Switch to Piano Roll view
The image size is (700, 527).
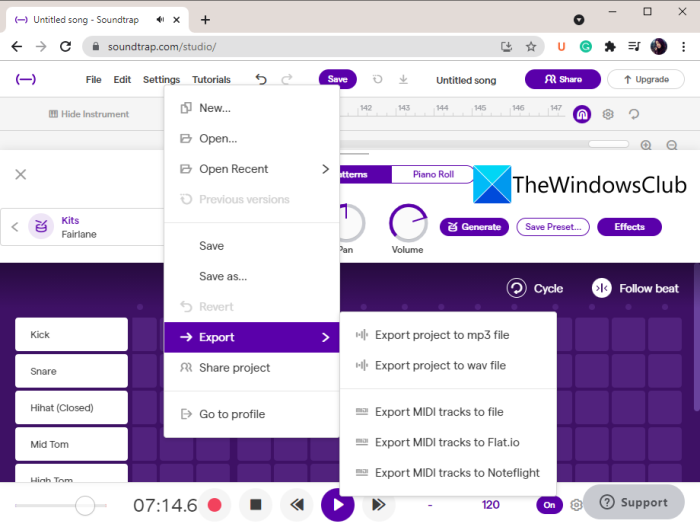[x=433, y=174]
